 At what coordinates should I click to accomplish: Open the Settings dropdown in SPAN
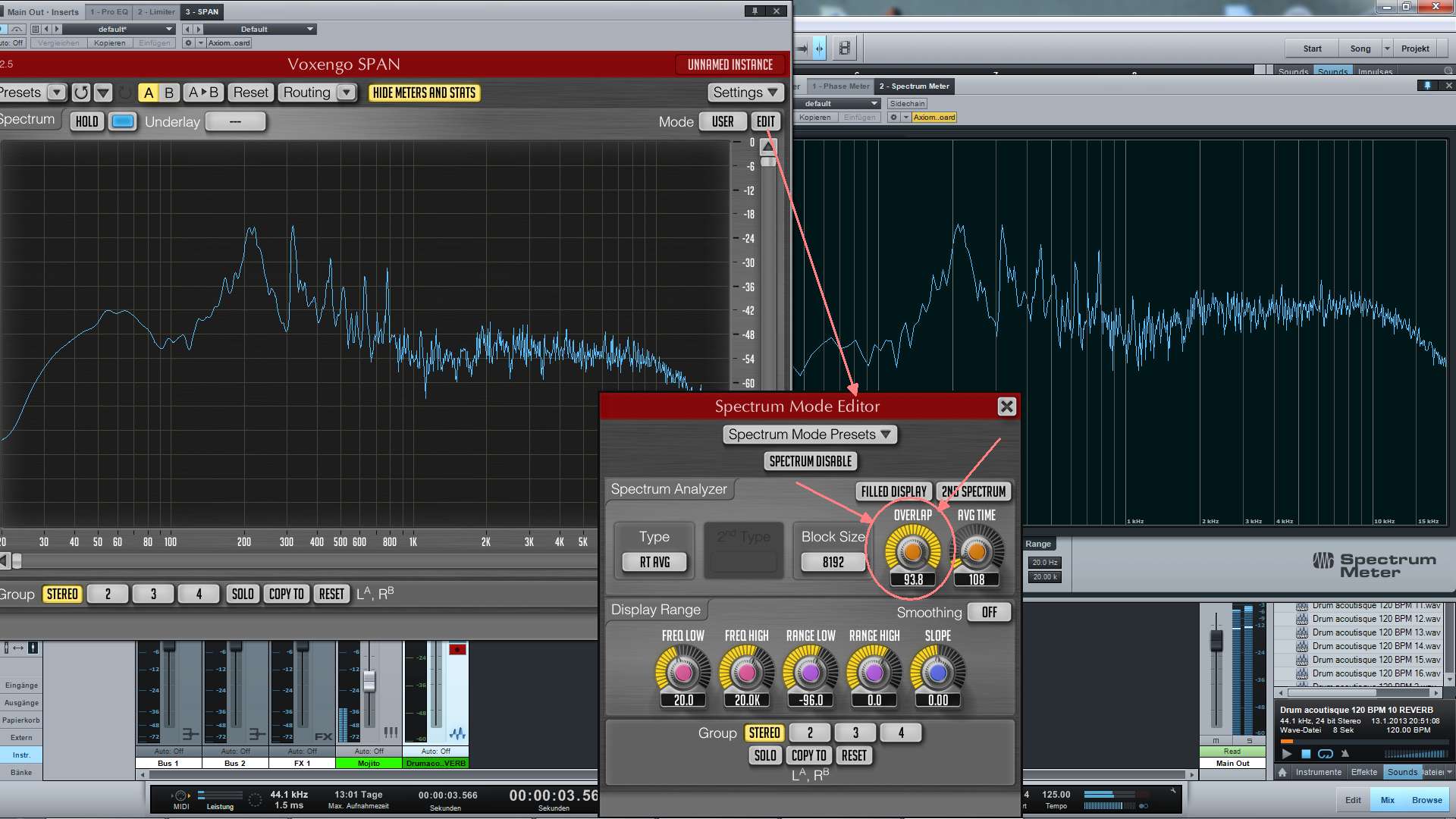coord(745,93)
